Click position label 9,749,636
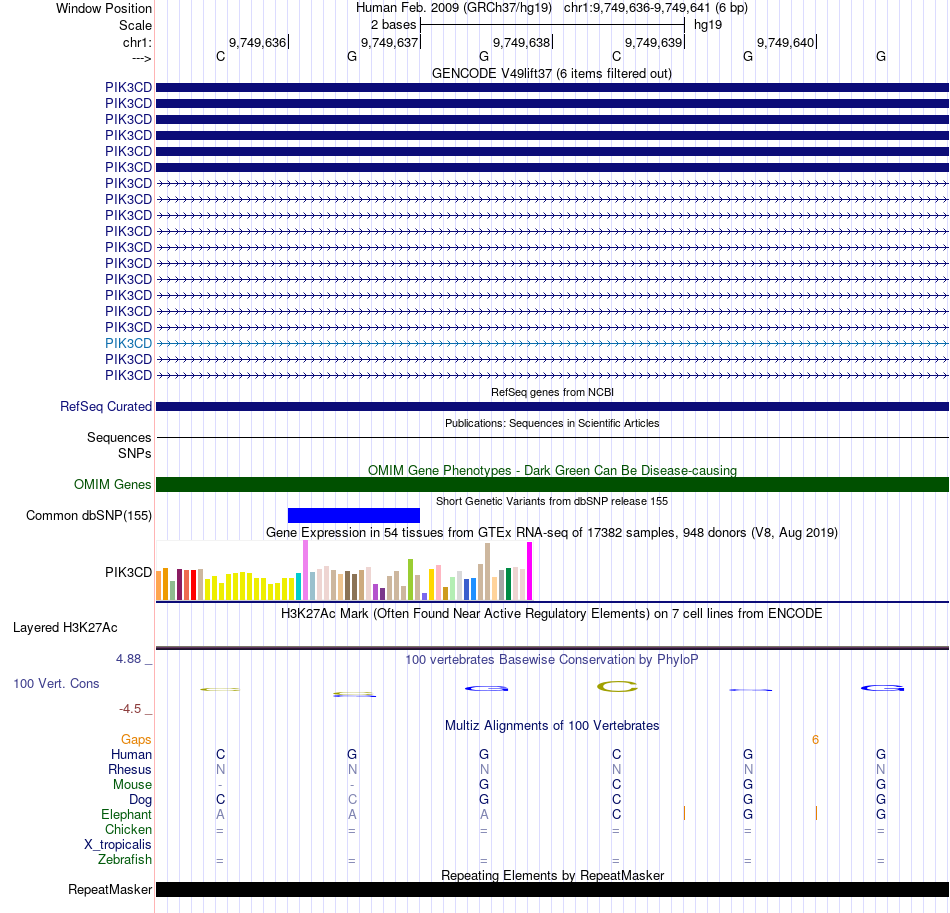This screenshot has height=913, width=950. click(257, 42)
